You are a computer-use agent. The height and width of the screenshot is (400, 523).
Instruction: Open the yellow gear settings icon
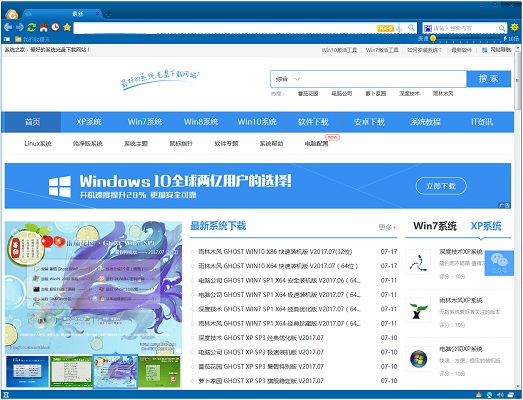[514, 27]
